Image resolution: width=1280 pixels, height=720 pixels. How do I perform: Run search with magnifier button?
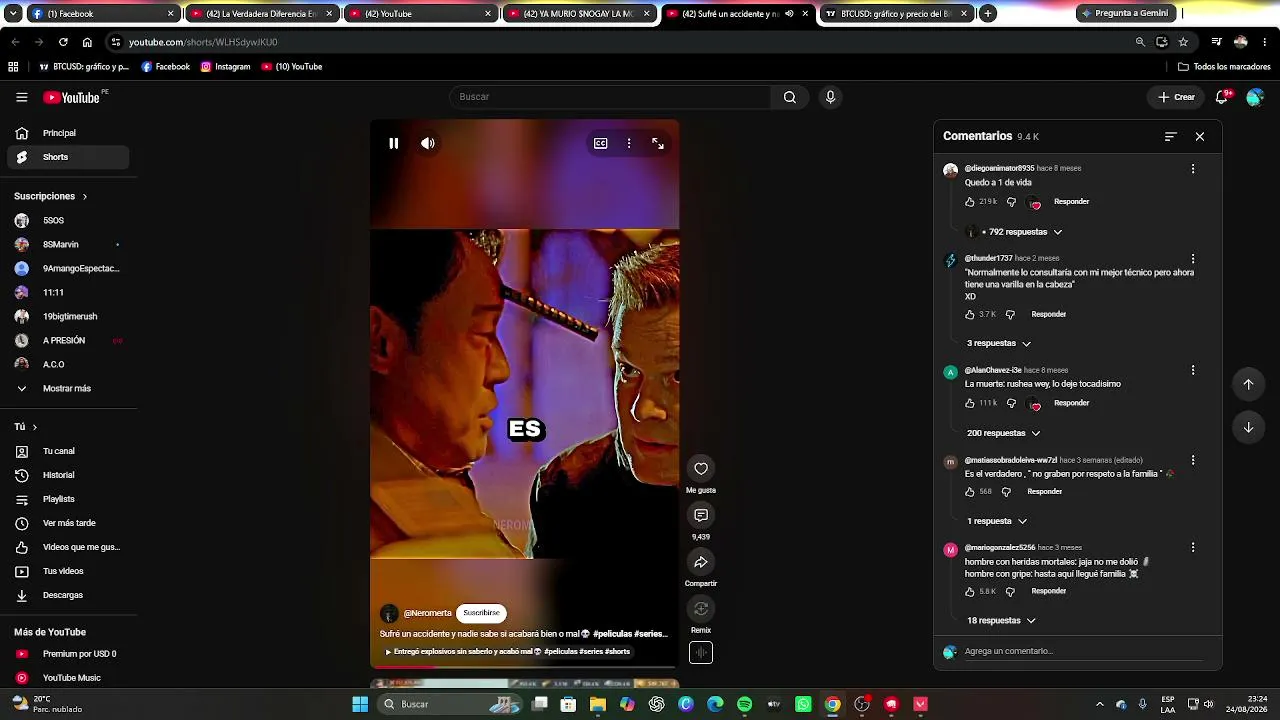790,97
